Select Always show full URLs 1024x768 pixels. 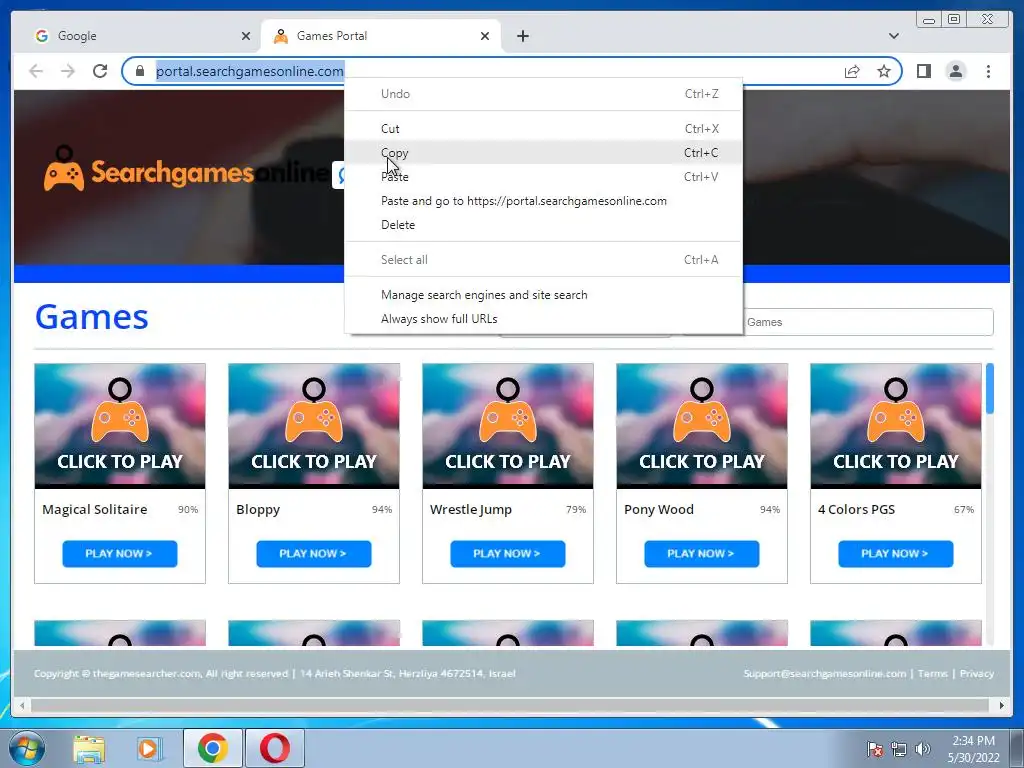pos(543,319)
